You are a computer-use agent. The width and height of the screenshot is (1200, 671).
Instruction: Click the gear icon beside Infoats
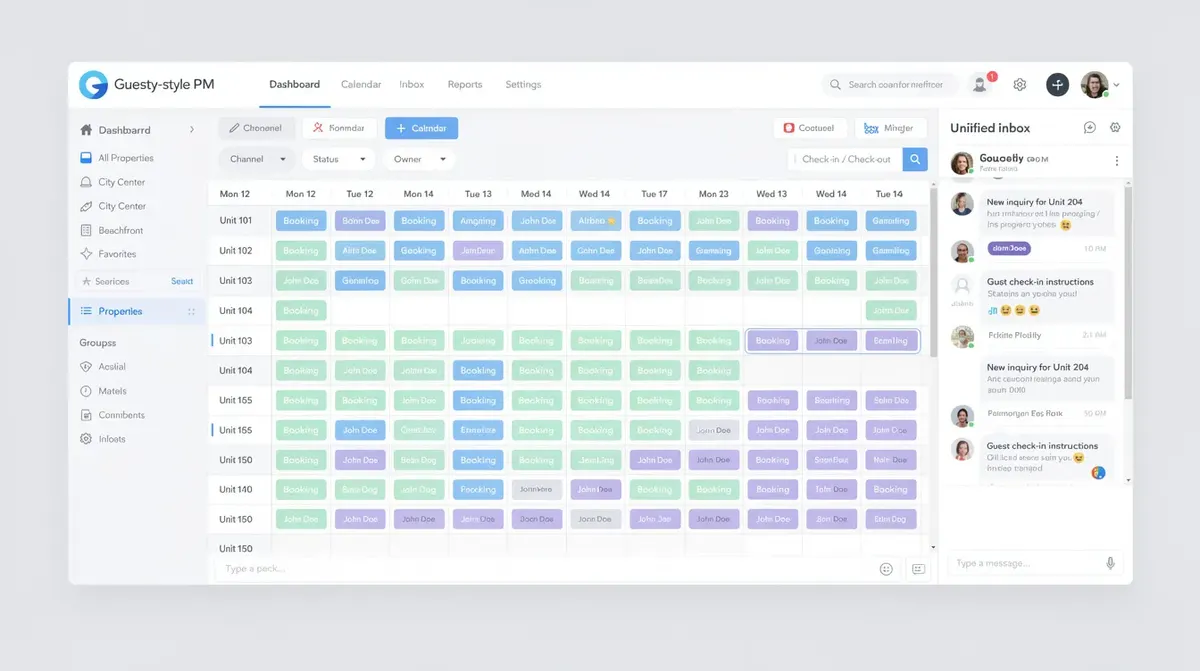tap(86, 439)
